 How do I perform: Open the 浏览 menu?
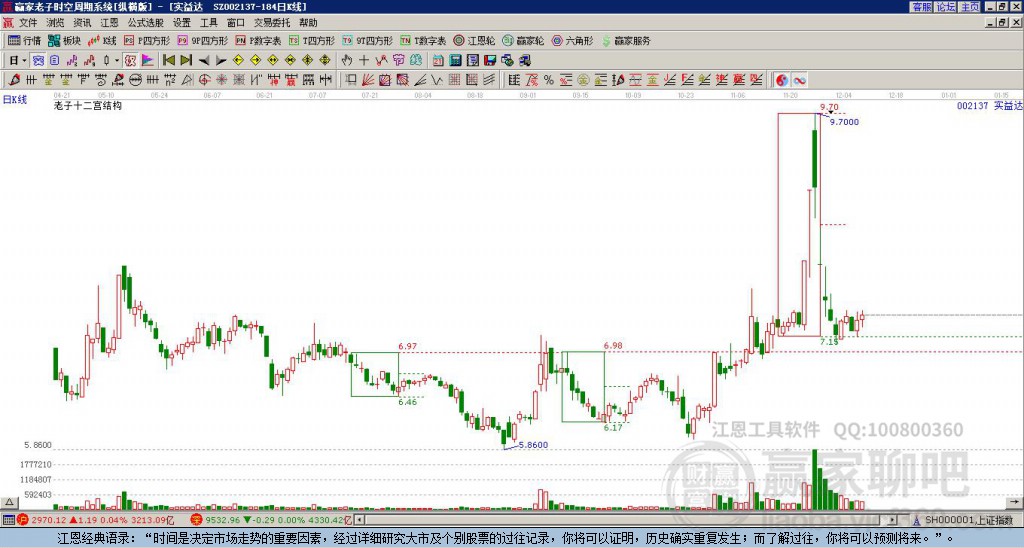pyautogui.click(x=55, y=23)
